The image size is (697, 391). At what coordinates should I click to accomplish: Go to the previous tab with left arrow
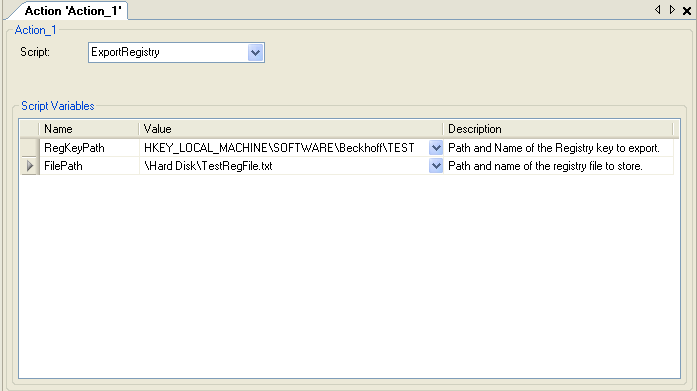click(x=657, y=10)
